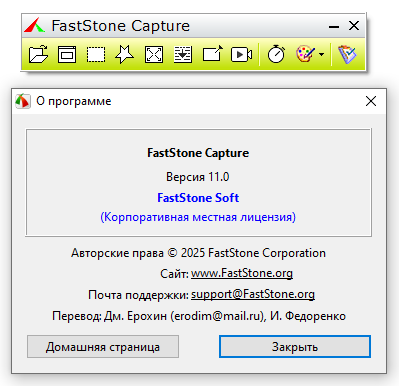Activate the Capture Full Screen tool
This screenshot has height=386, width=399.
point(154,54)
